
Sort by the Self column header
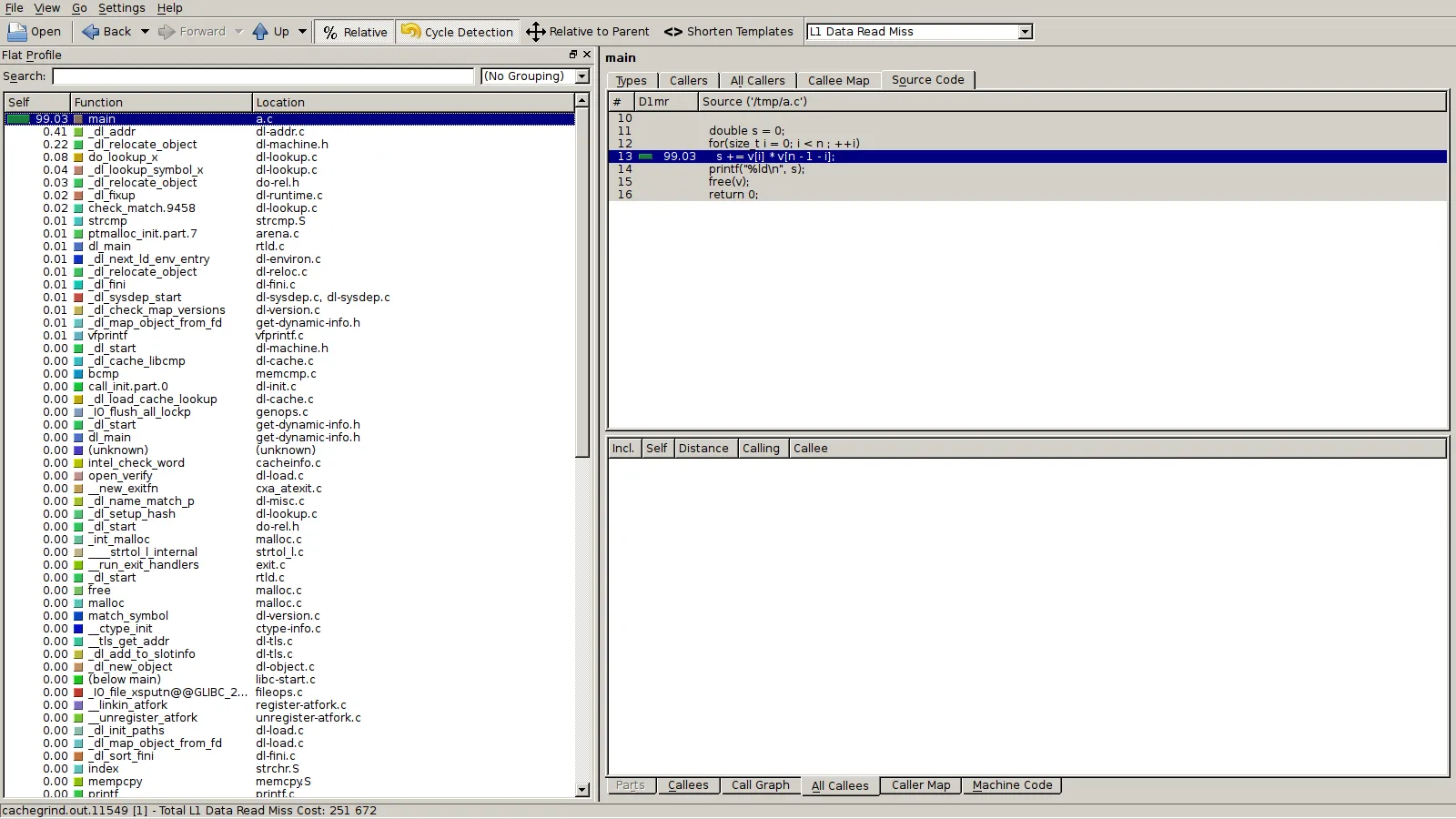[37, 102]
